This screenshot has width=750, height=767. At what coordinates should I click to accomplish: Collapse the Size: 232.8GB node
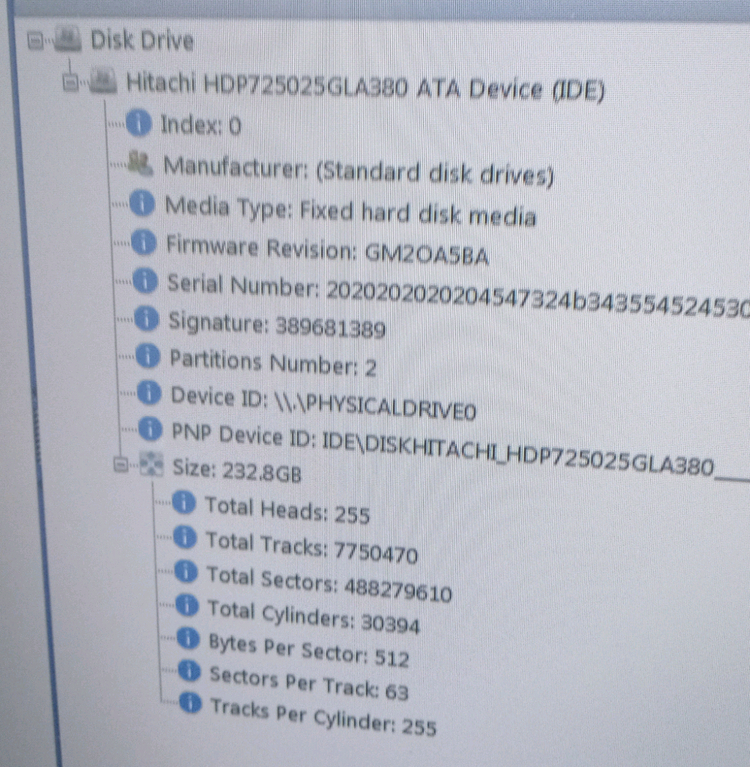(x=121, y=464)
